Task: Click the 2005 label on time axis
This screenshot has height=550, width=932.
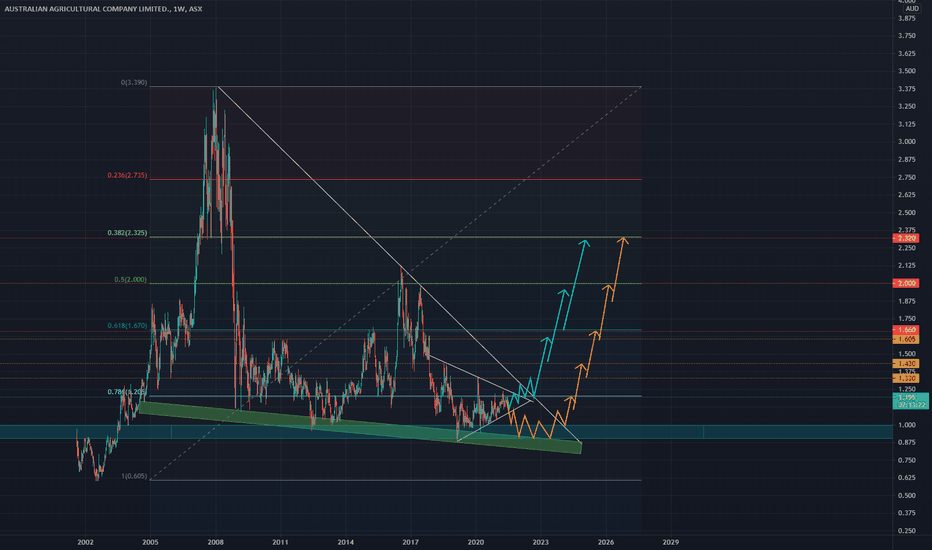Action: point(150,542)
